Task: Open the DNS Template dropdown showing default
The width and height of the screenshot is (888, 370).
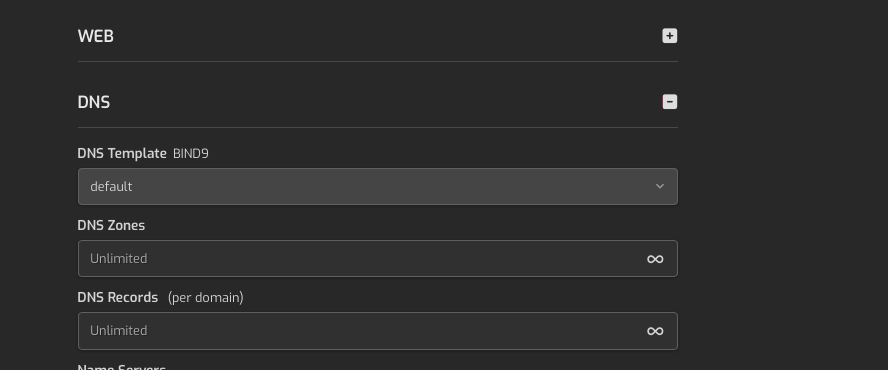Action: click(378, 186)
